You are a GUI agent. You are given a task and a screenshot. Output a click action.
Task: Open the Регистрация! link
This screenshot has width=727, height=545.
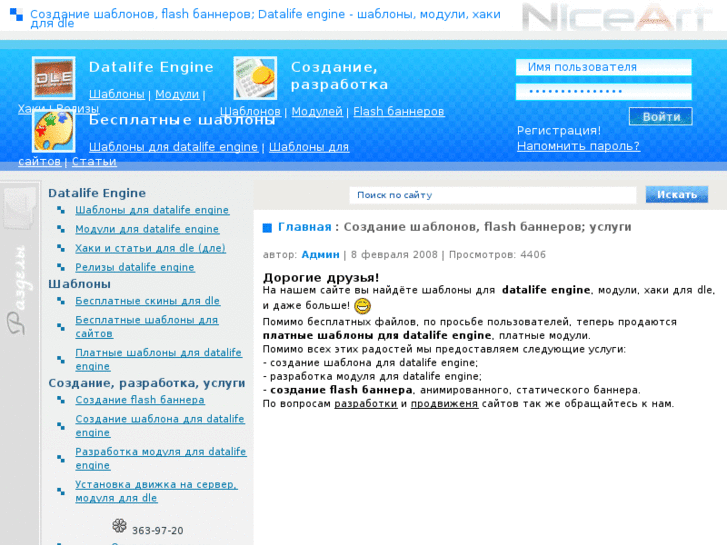(x=559, y=131)
